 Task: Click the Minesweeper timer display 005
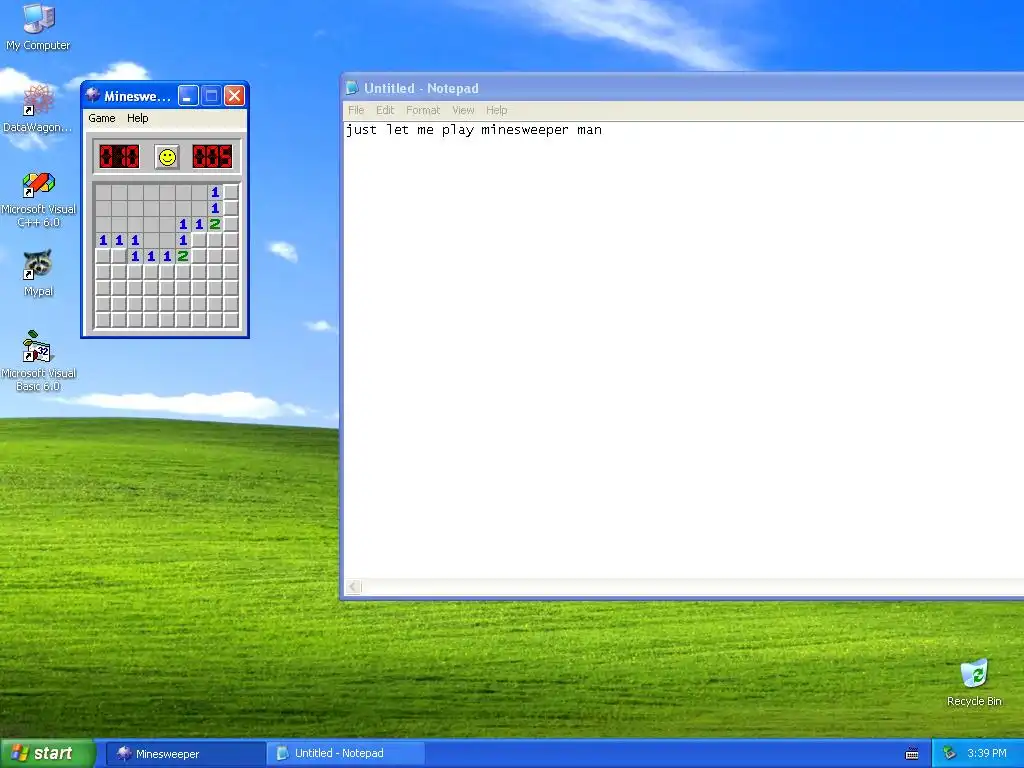point(212,157)
